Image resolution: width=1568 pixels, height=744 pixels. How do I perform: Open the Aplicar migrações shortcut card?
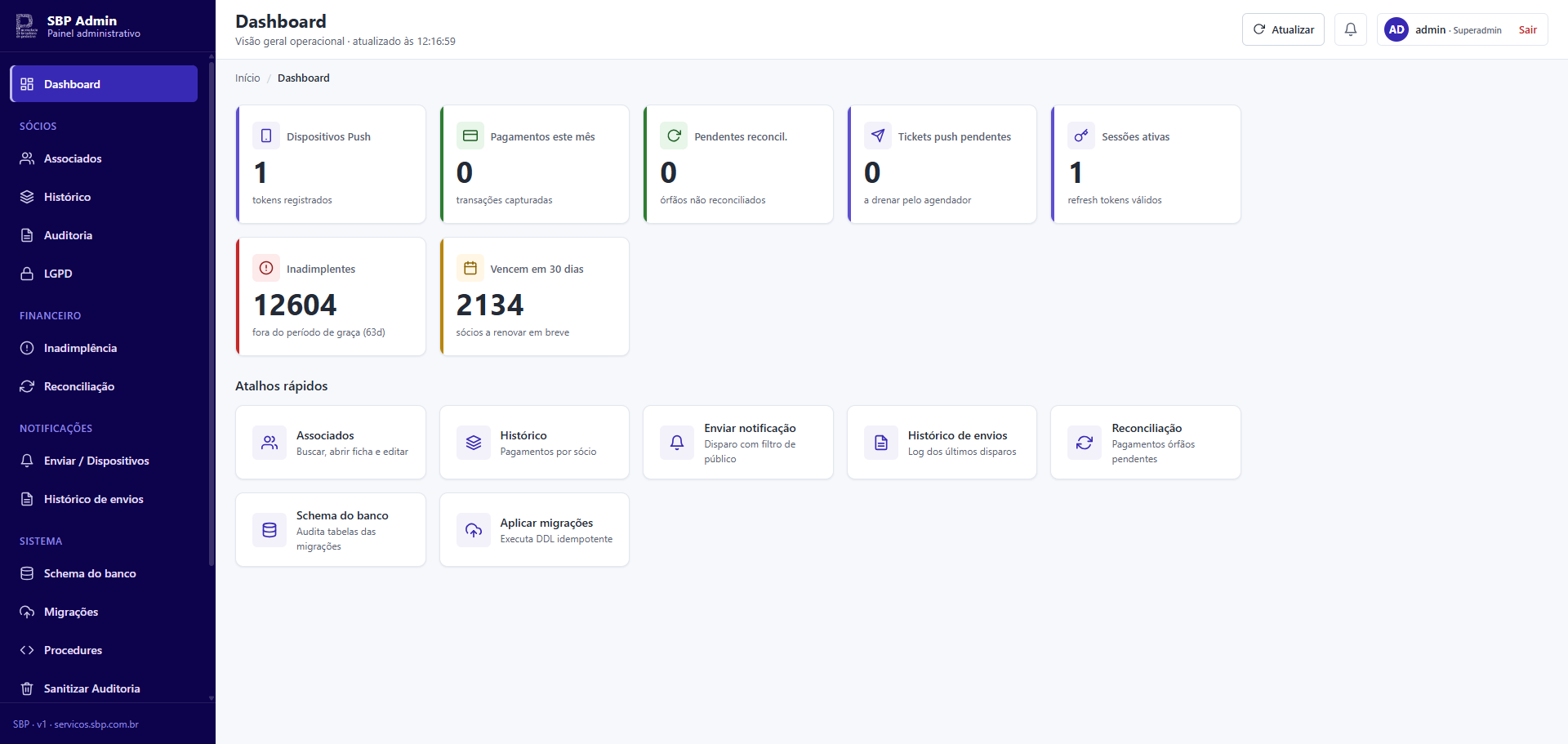534,530
